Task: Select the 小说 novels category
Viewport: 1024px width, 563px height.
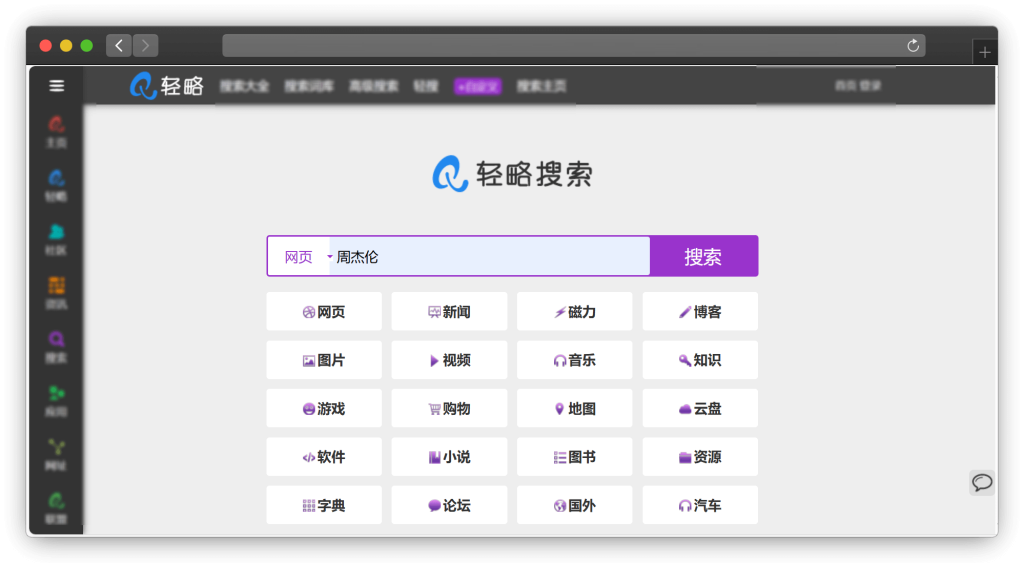Action: (x=449, y=457)
